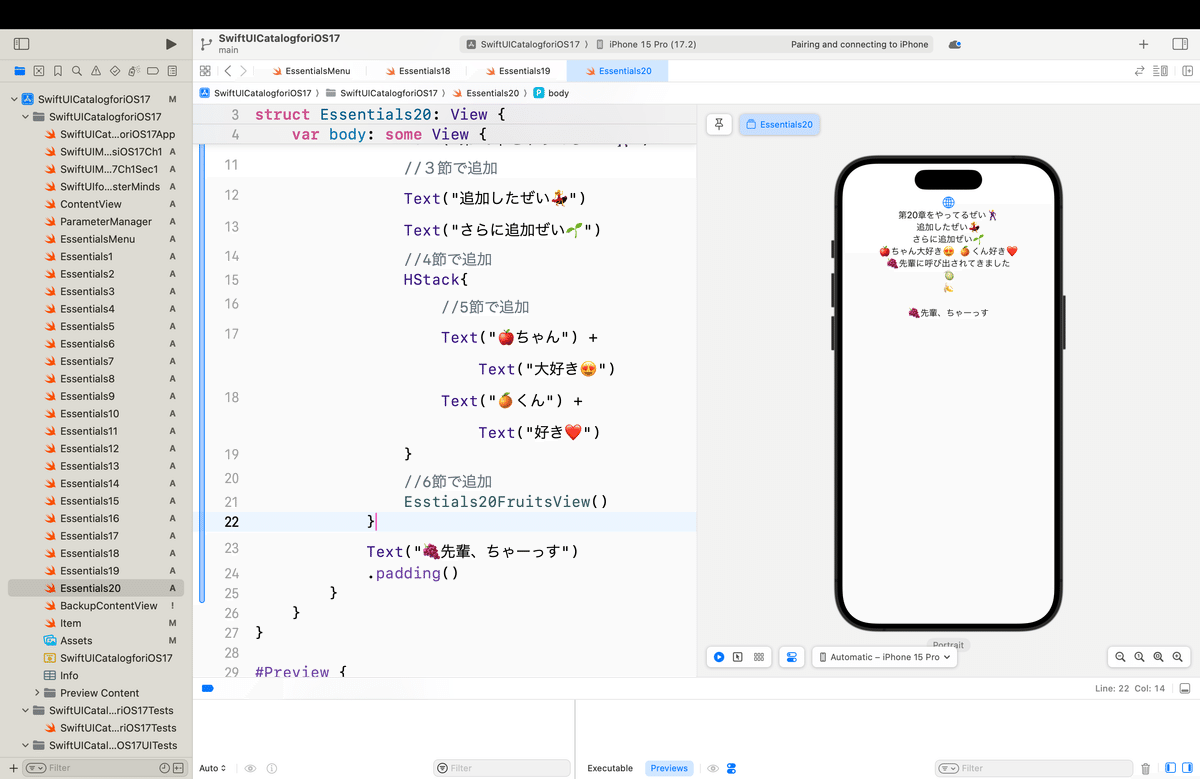The width and height of the screenshot is (1200, 779).
Task: Open Essentials20 file in jump bar
Action: (x=485, y=93)
